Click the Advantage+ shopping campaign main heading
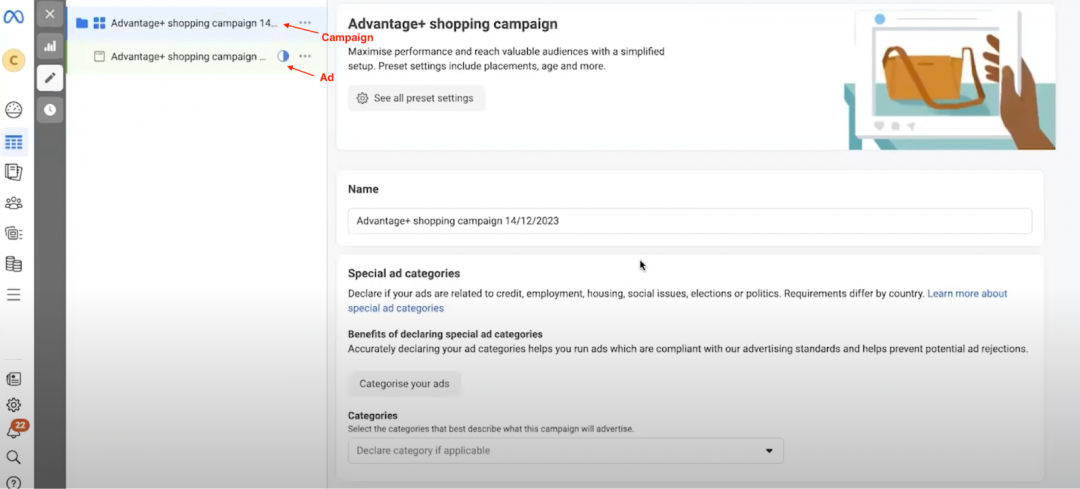 click(453, 24)
